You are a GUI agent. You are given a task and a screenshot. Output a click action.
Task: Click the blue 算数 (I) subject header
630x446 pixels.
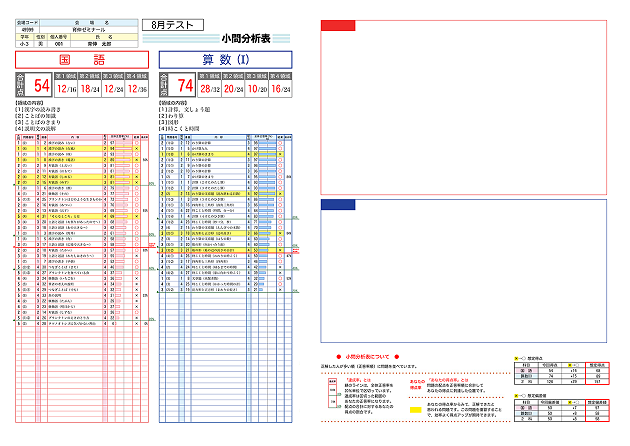click(x=225, y=60)
